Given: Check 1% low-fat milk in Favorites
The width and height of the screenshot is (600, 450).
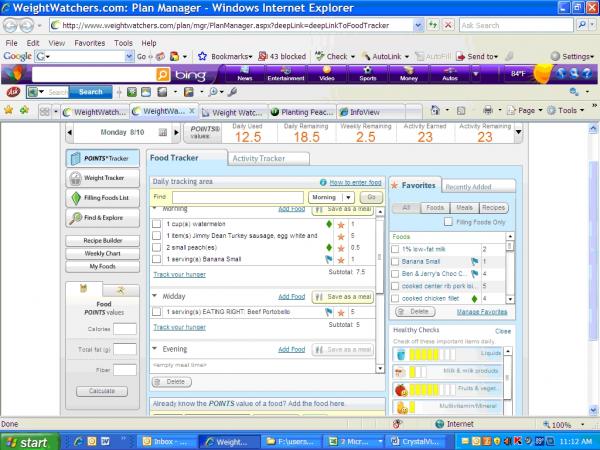Looking at the screenshot, I should [x=395, y=249].
